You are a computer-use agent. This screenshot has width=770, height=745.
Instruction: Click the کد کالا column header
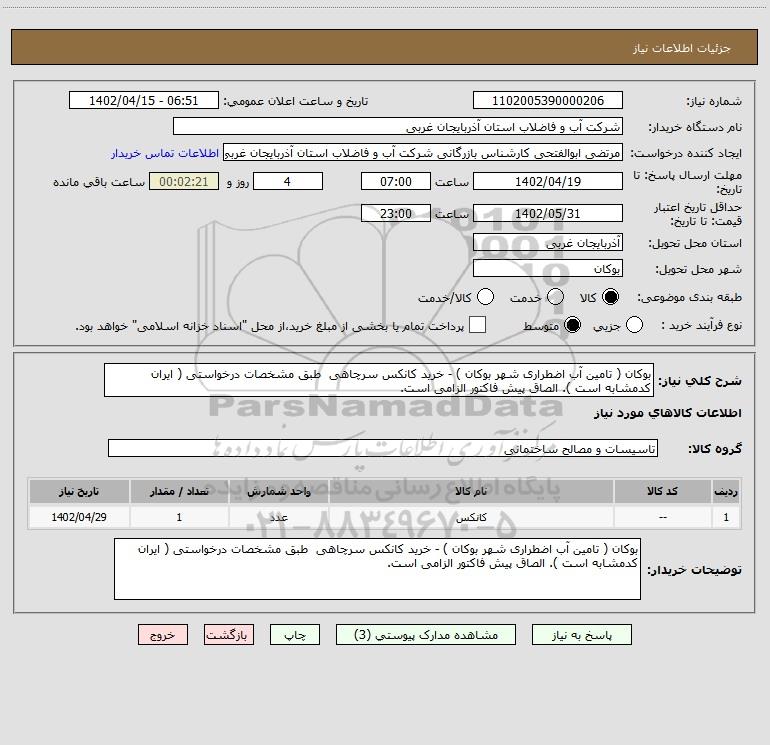pyautogui.click(x=662, y=491)
